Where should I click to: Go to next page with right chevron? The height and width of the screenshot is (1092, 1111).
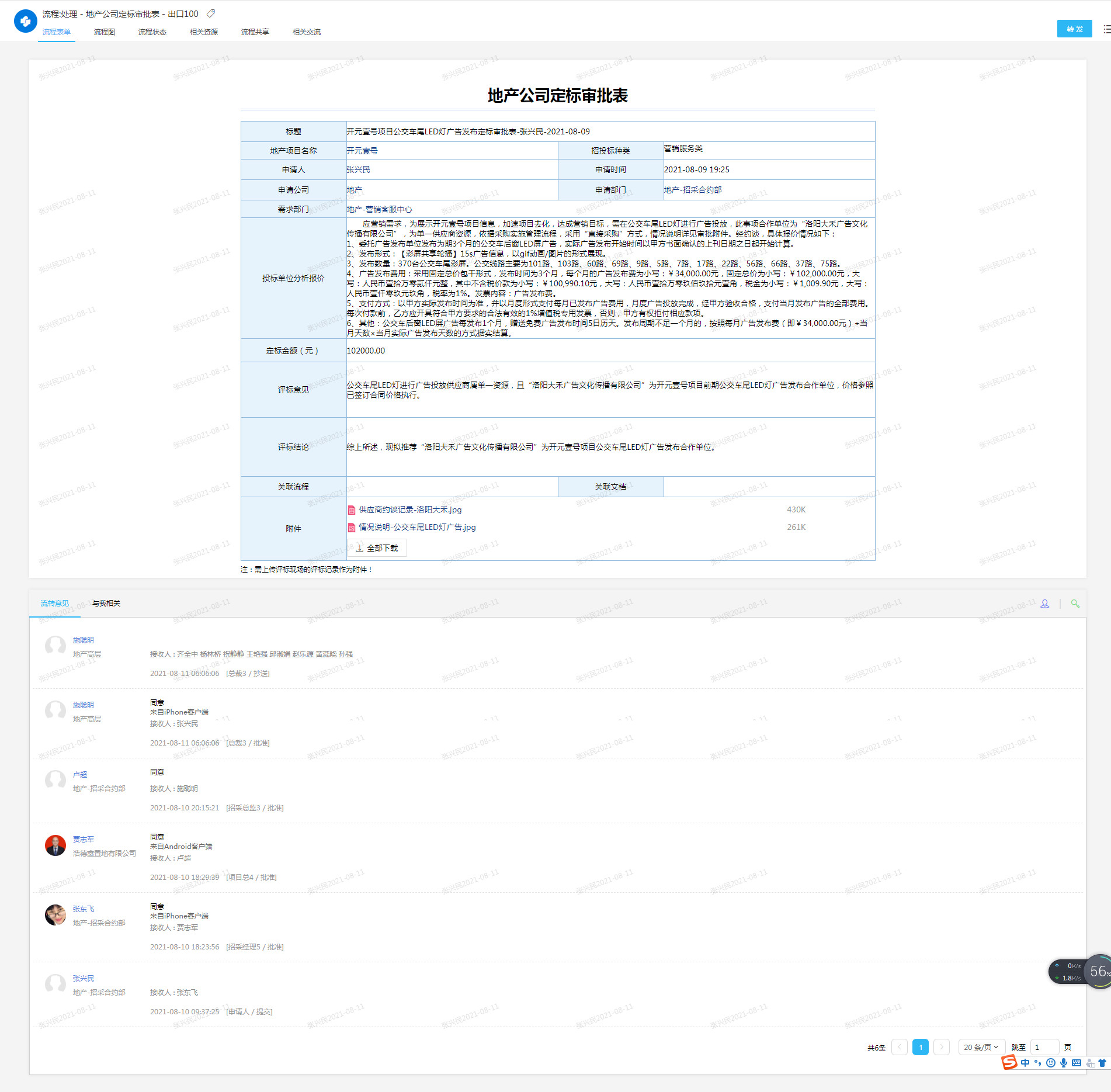[941, 1047]
